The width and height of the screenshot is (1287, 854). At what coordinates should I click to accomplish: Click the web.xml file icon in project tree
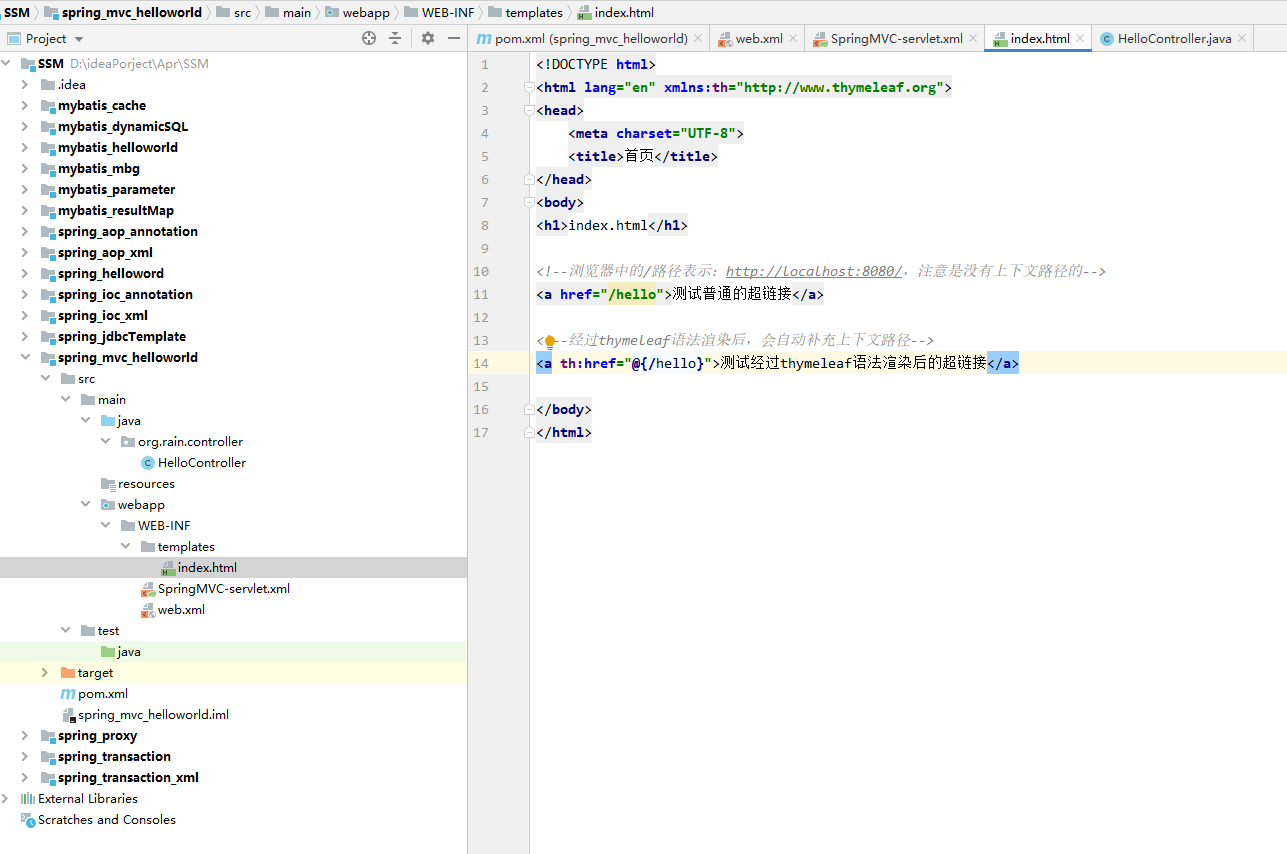click(x=148, y=610)
